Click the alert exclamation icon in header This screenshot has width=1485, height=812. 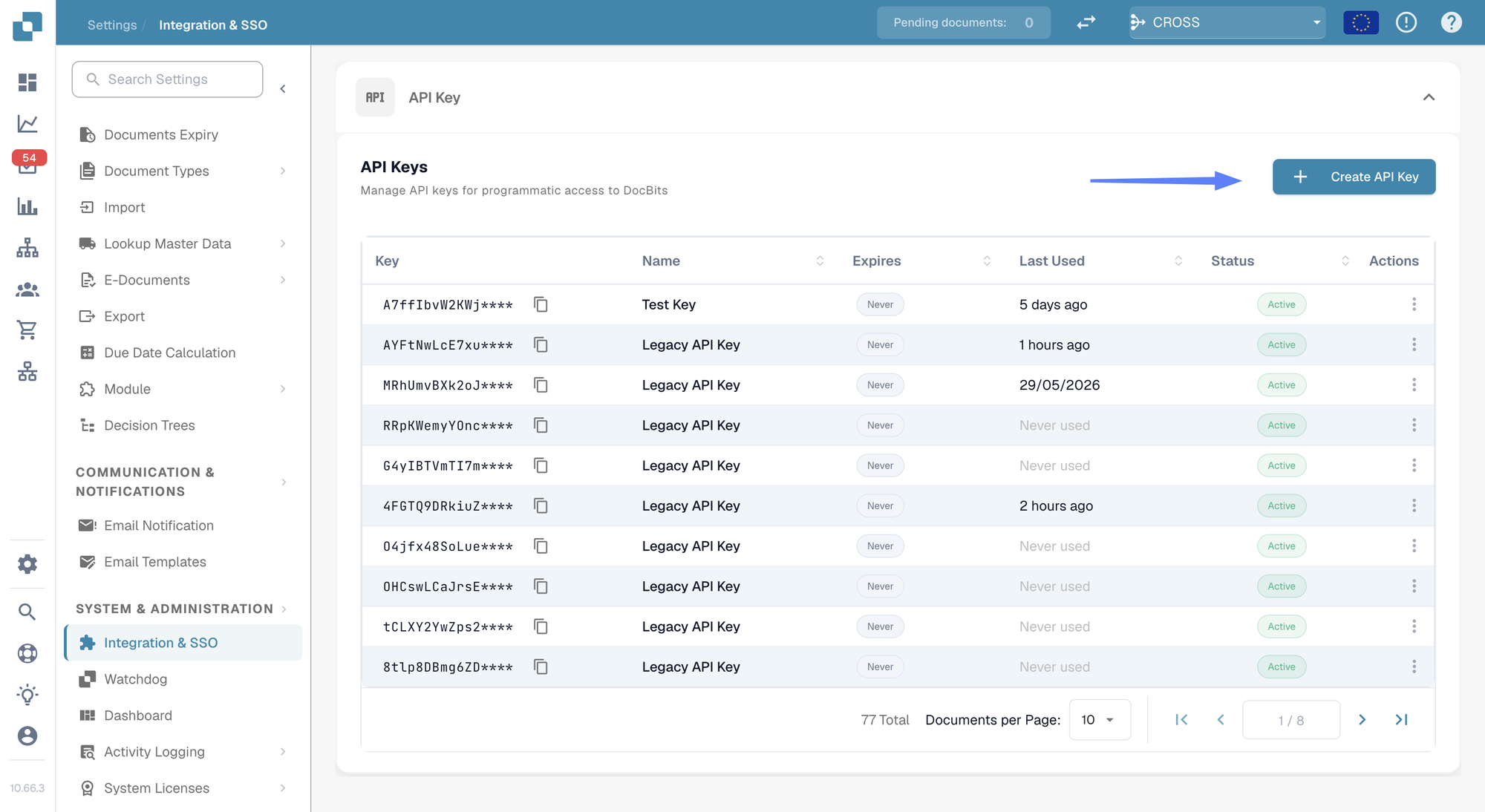pos(1406,22)
